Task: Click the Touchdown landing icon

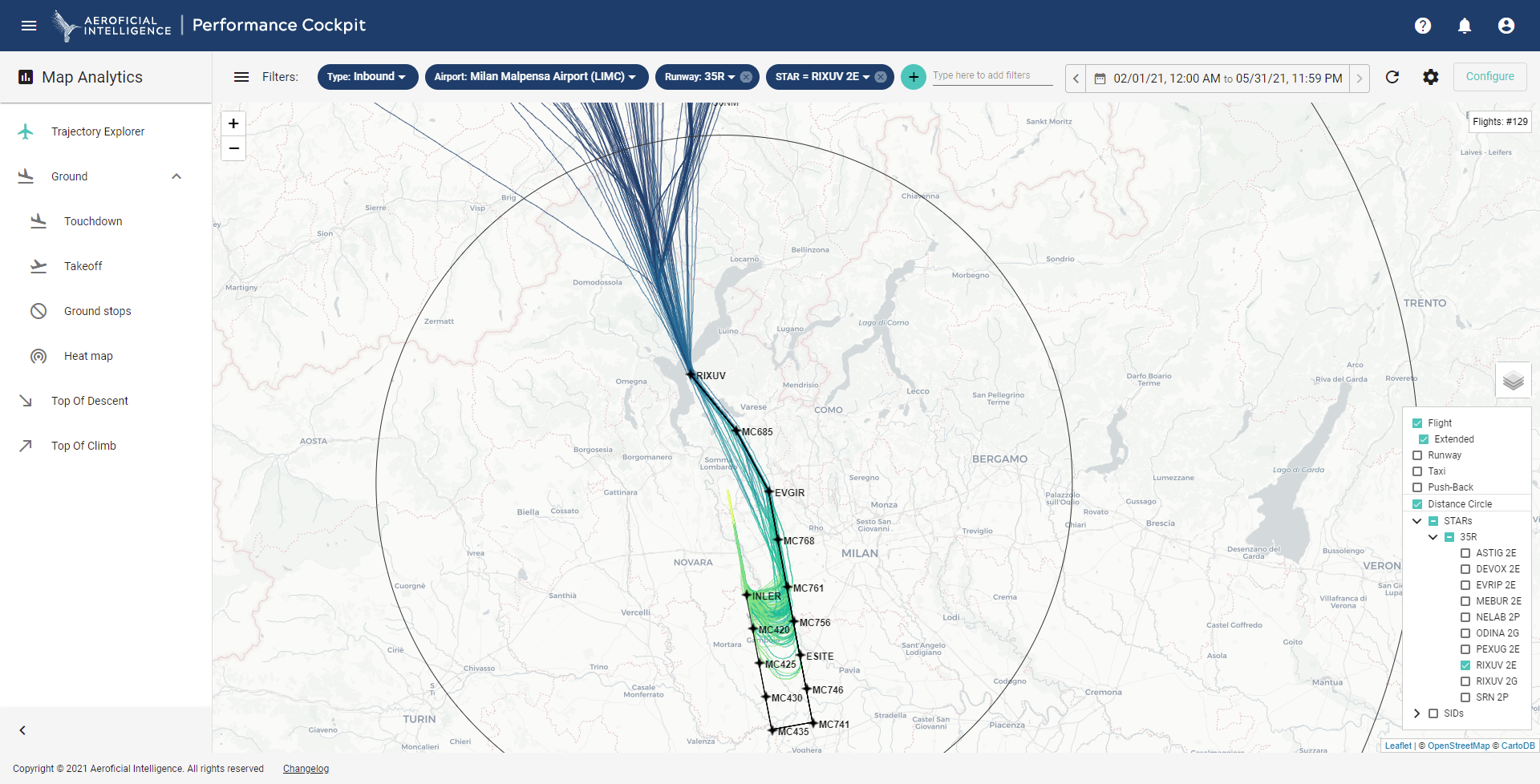Action: click(x=38, y=221)
